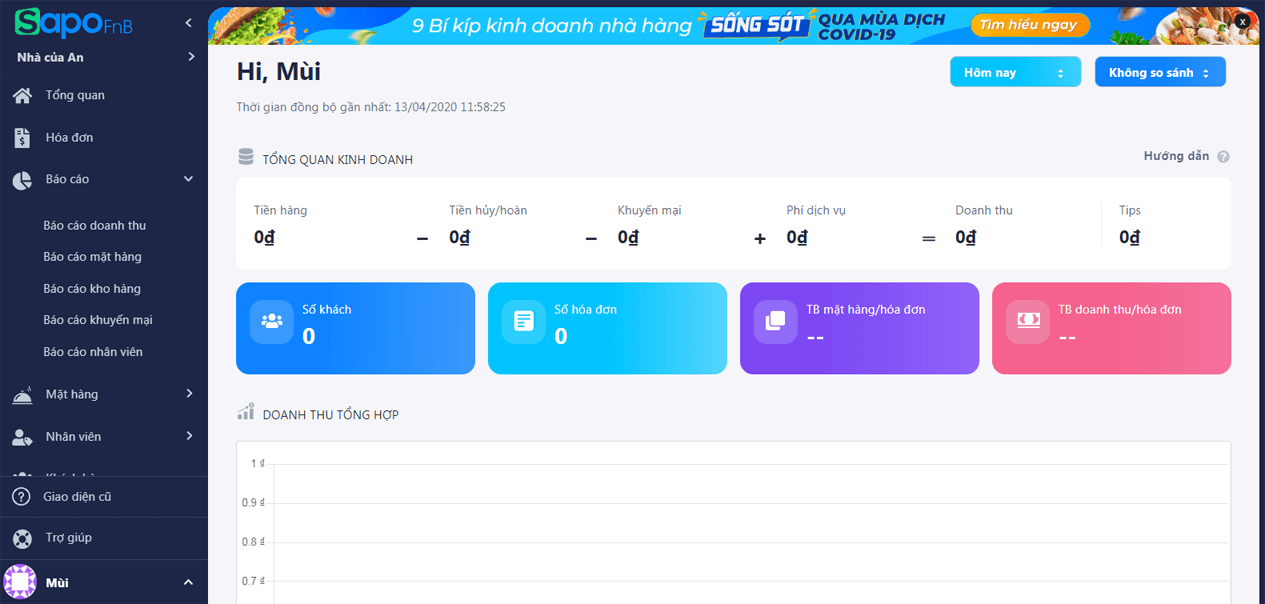Open the Hôm nay date range dropdown
This screenshot has height=604, width=1265.
pyautogui.click(x=1015, y=71)
